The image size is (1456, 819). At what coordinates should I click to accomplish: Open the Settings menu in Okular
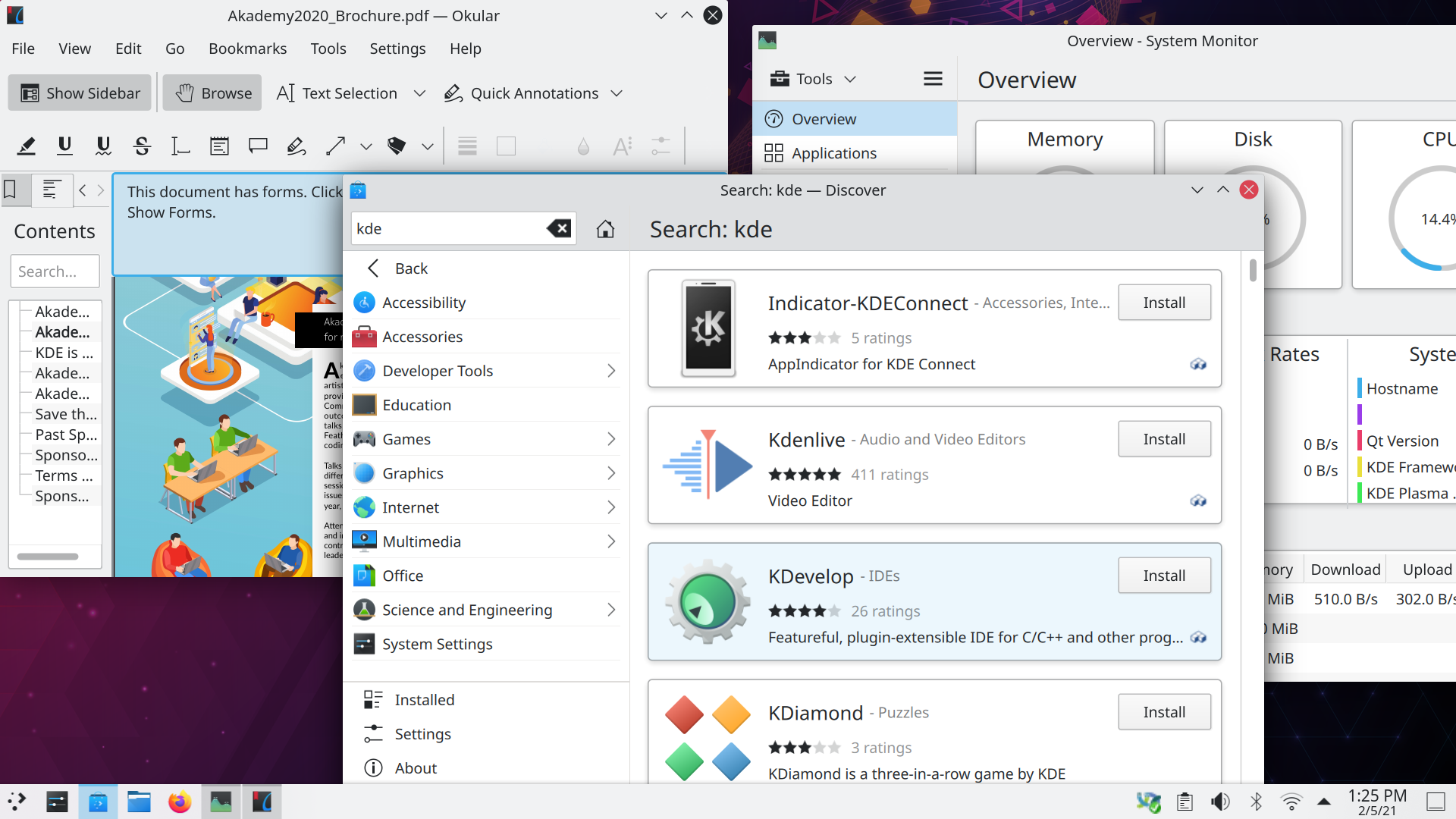point(397,49)
